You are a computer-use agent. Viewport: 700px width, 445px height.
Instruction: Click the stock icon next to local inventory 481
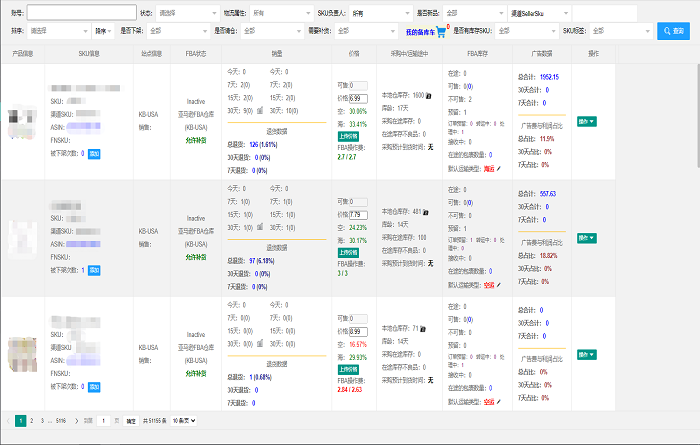pos(425,212)
